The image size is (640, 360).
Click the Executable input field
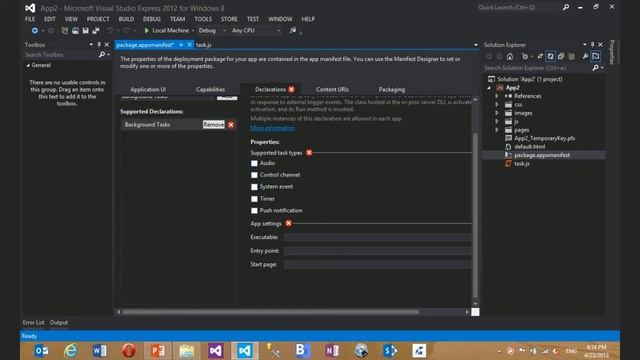pyautogui.click(x=377, y=237)
